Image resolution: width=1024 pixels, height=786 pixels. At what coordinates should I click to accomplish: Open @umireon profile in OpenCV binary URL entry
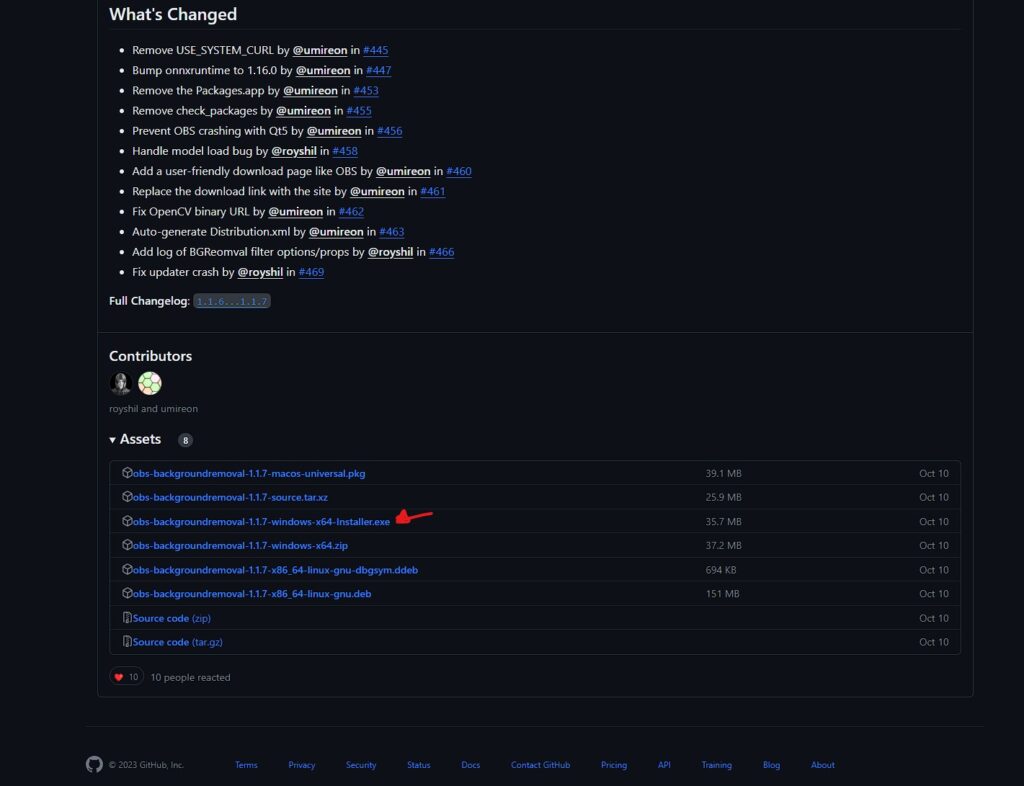pyautogui.click(x=295, y=212)
